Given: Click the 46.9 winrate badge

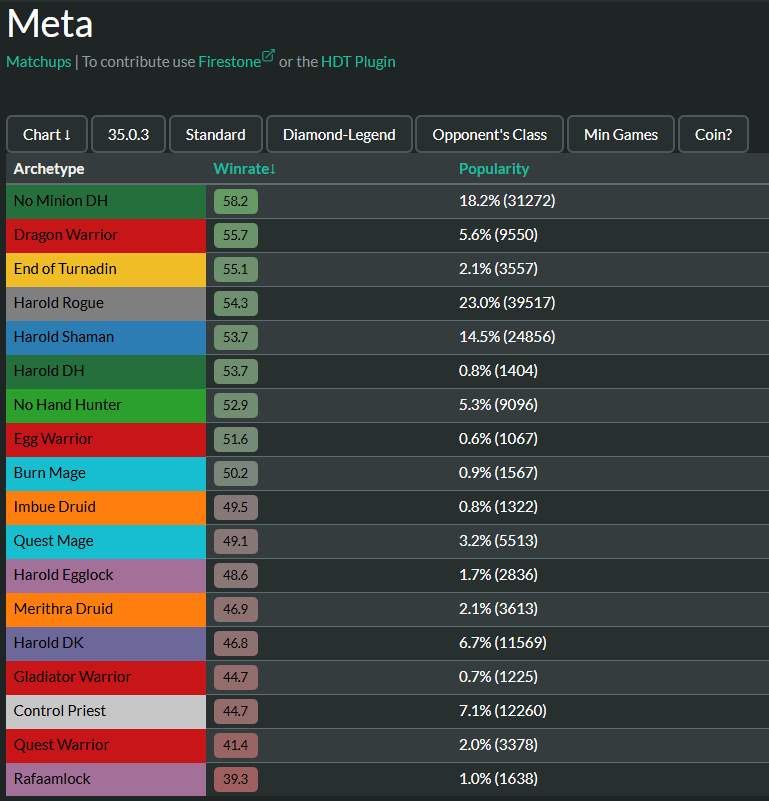Looking at the screenshot, I should (236, 609).
